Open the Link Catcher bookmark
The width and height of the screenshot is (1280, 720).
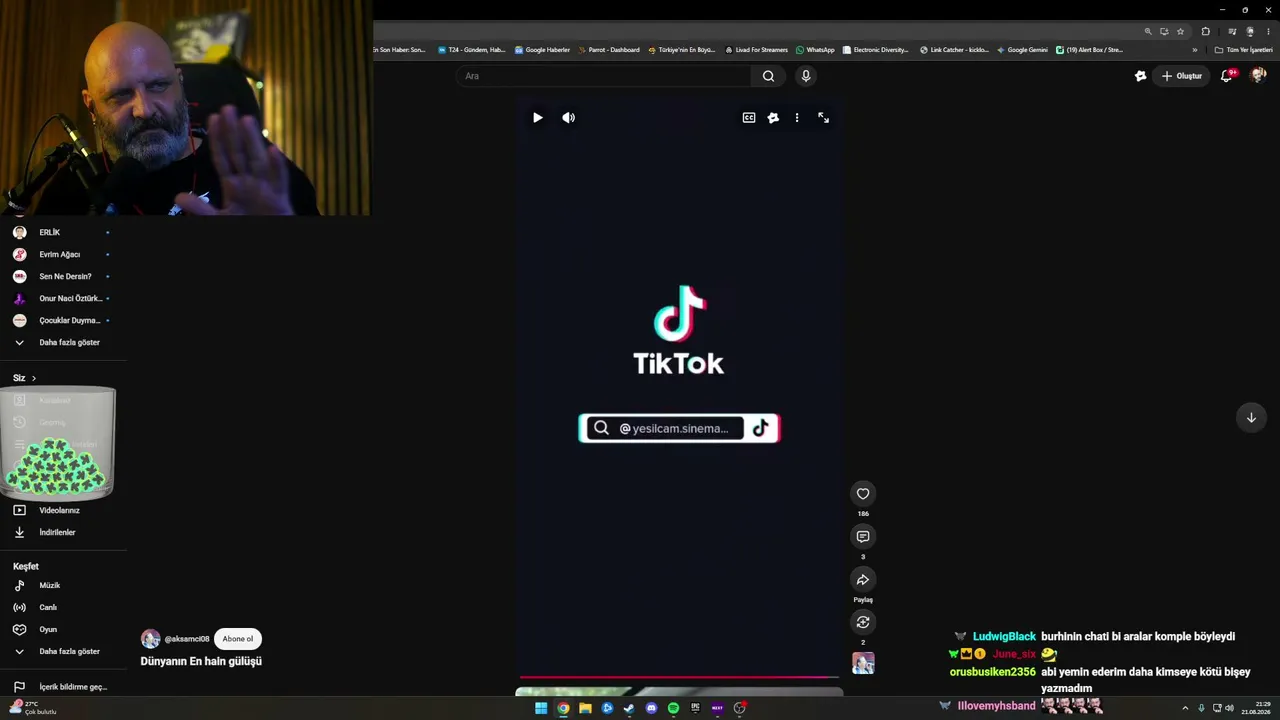(954, 50)
